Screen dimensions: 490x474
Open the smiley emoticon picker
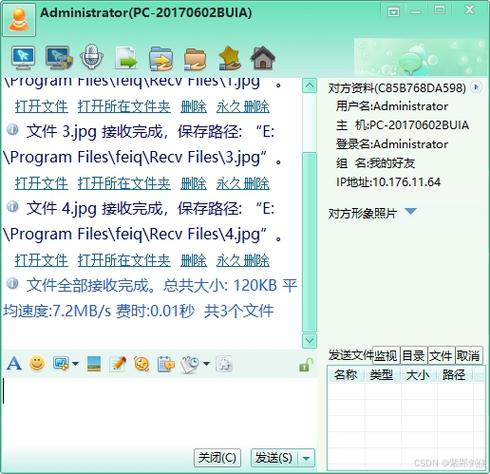click(x=37, y=363)
